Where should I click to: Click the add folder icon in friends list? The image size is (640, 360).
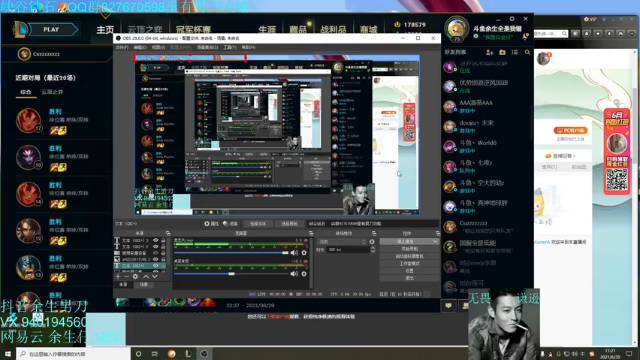point(502,52)
